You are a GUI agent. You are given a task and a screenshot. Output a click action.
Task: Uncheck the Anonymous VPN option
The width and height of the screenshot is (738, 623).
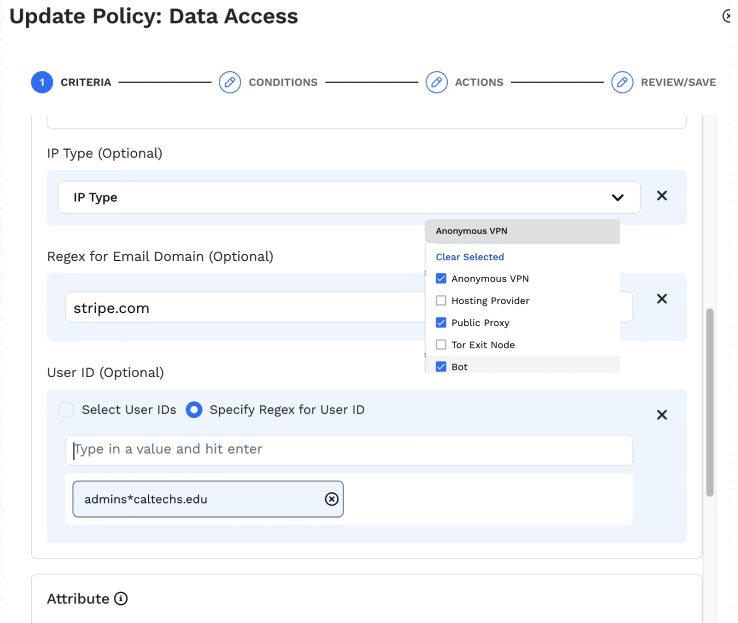(x=441, y=279)
